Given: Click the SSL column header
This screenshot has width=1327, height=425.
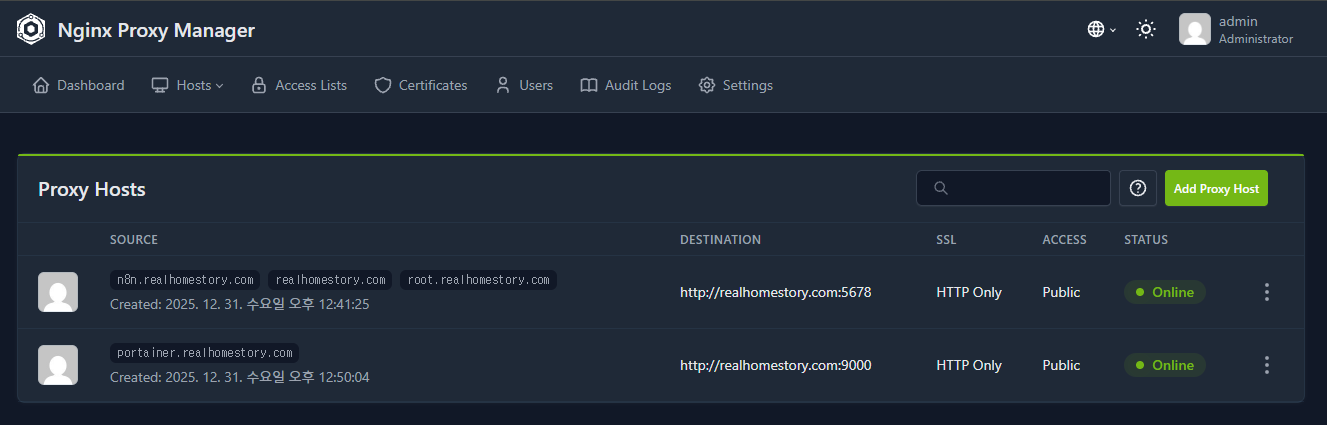Looking at the screenshot, I should click(946, 240).
